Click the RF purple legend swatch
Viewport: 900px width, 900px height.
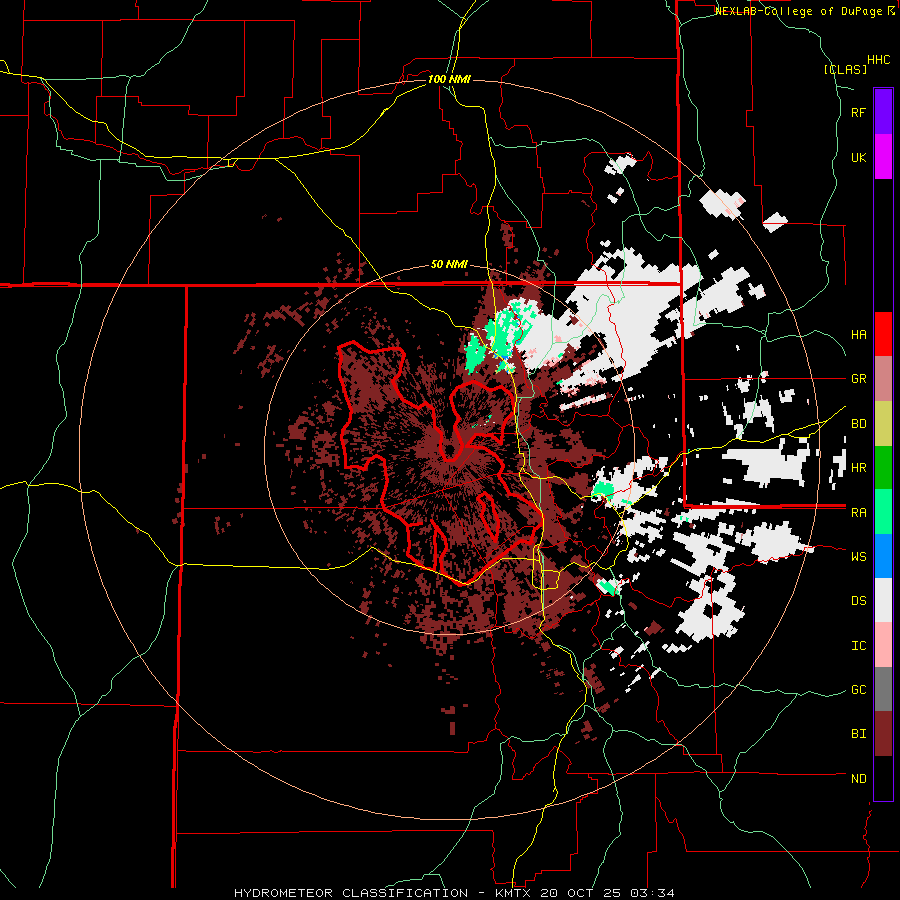pos(883,112)
